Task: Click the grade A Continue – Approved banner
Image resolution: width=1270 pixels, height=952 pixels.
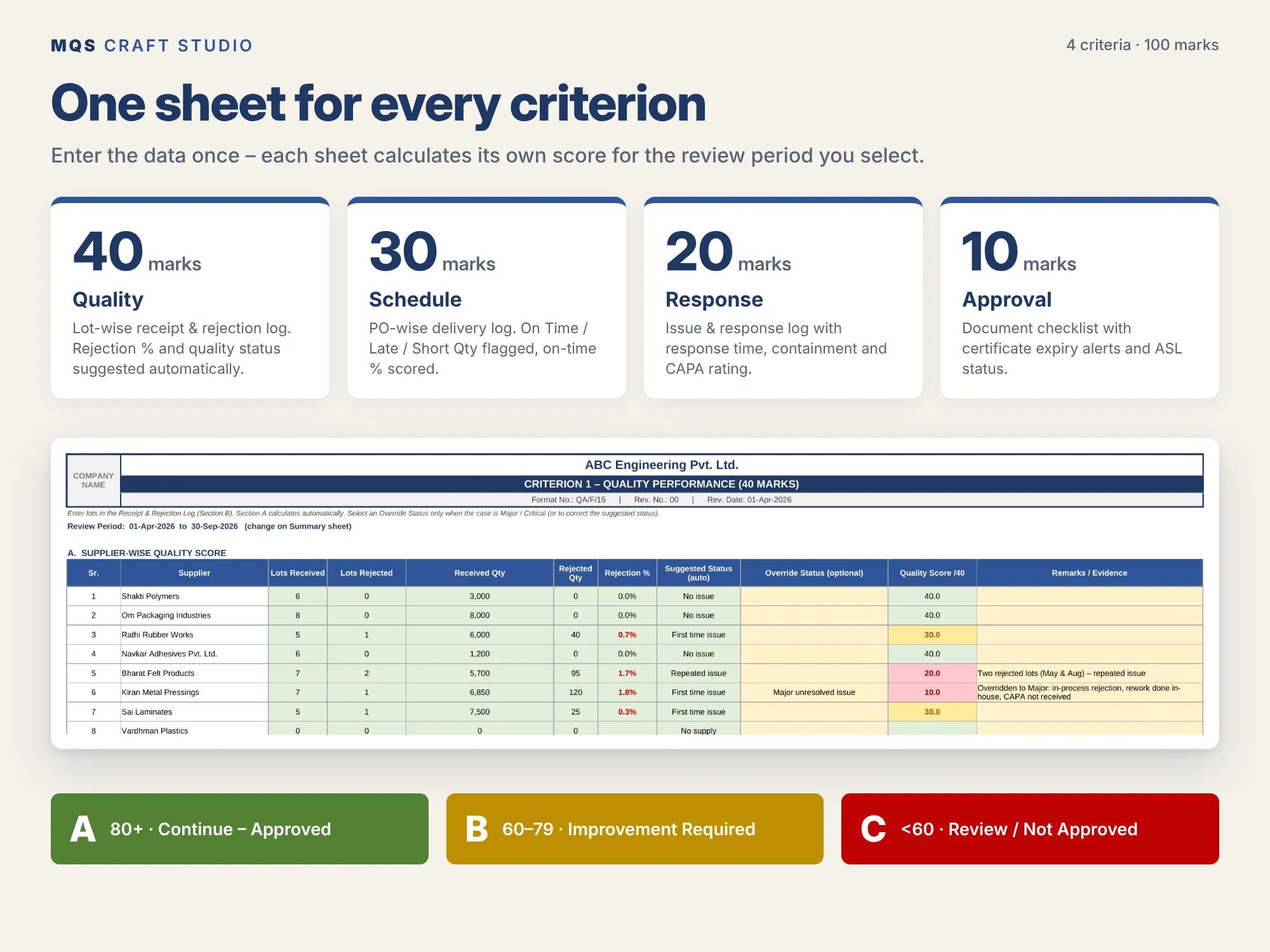Action: point(239,829)
